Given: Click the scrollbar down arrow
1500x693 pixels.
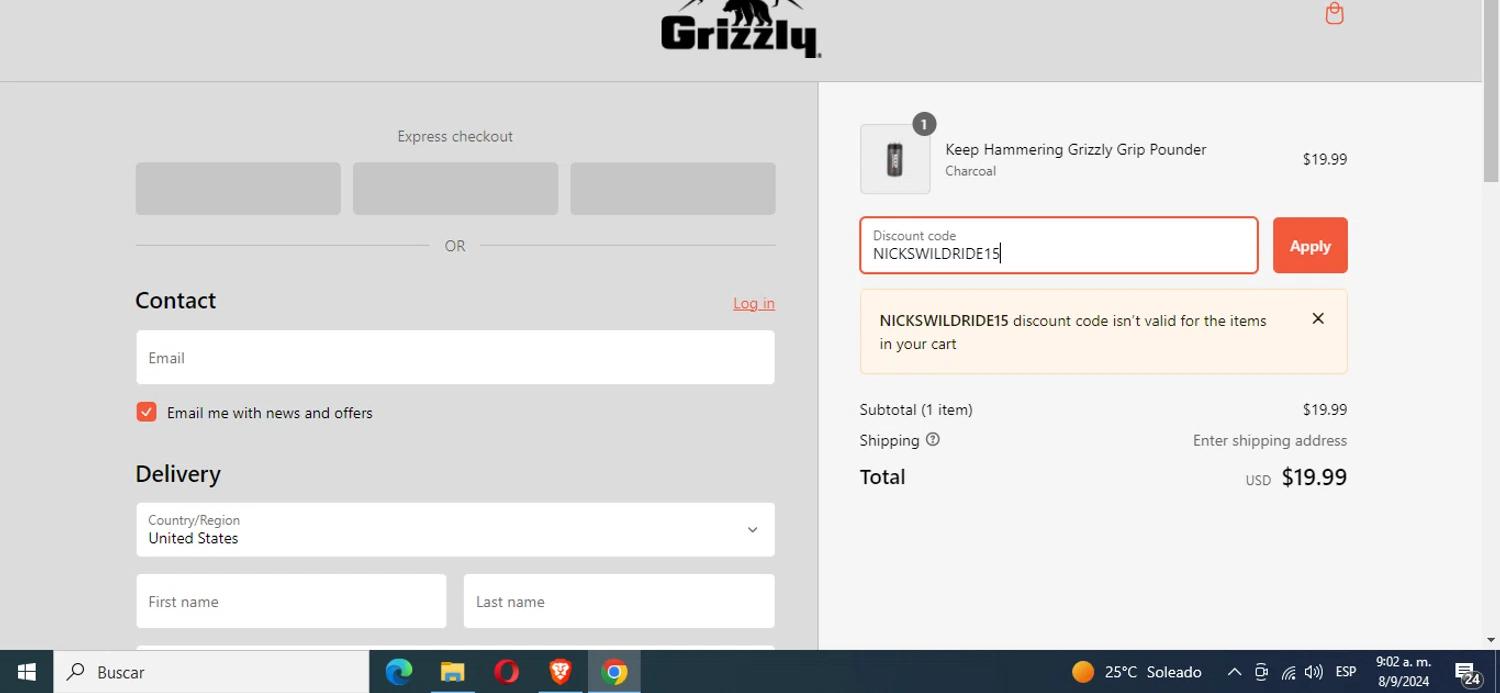Looking at the screenshot, I should tap(1491, 640).
